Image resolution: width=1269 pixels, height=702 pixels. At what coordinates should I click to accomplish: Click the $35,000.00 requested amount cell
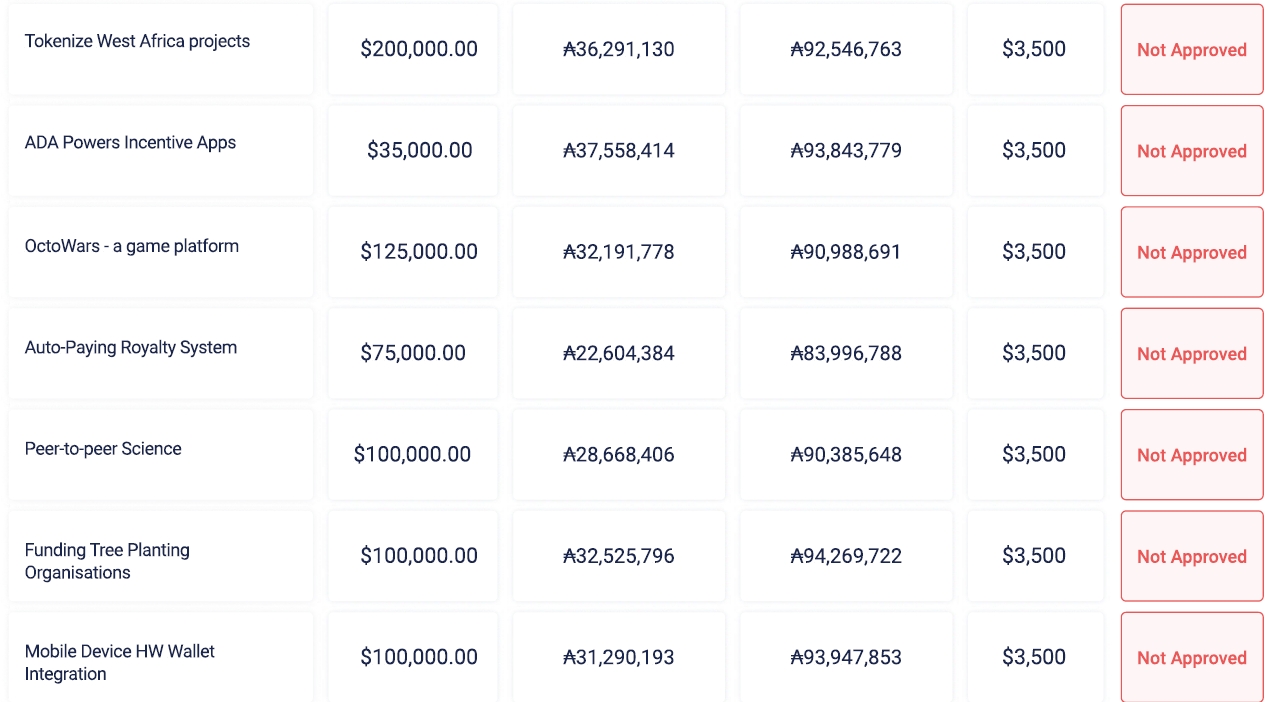[x=419, y=151]
